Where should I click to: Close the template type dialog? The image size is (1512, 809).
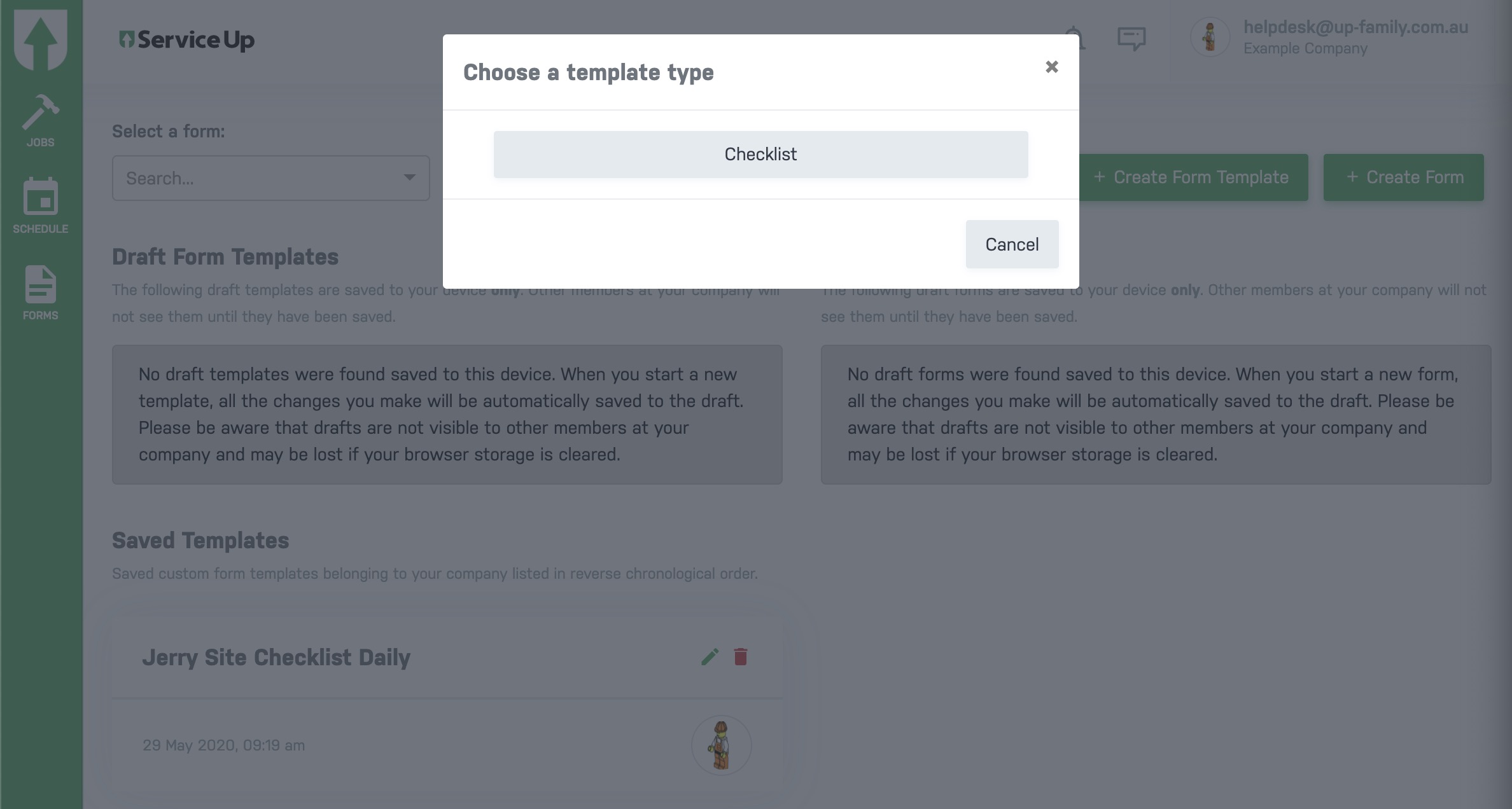pos(1051,67)
